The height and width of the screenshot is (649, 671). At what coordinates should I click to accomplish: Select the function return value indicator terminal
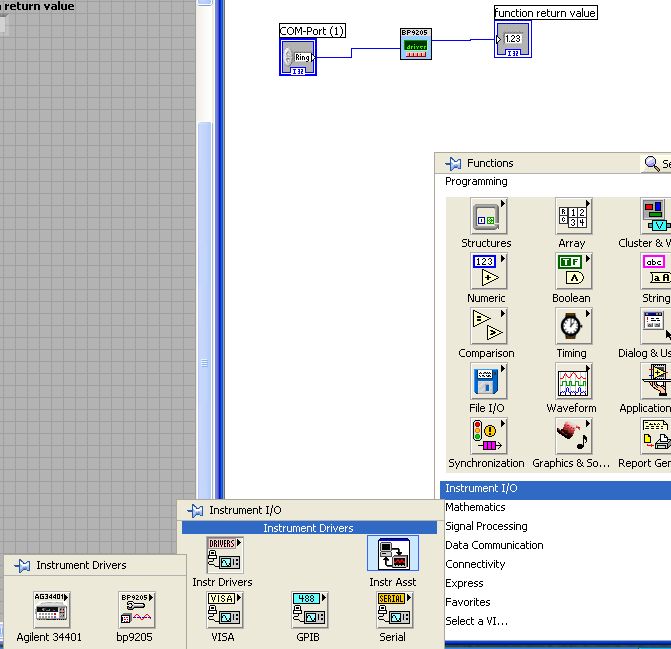click(x=513, y=39)
